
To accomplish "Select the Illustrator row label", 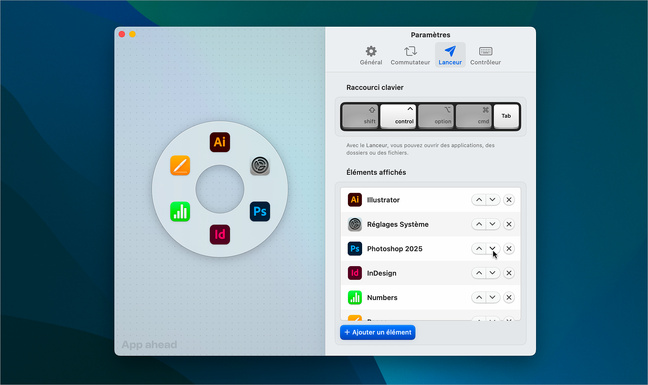I will tap(383, 200).
